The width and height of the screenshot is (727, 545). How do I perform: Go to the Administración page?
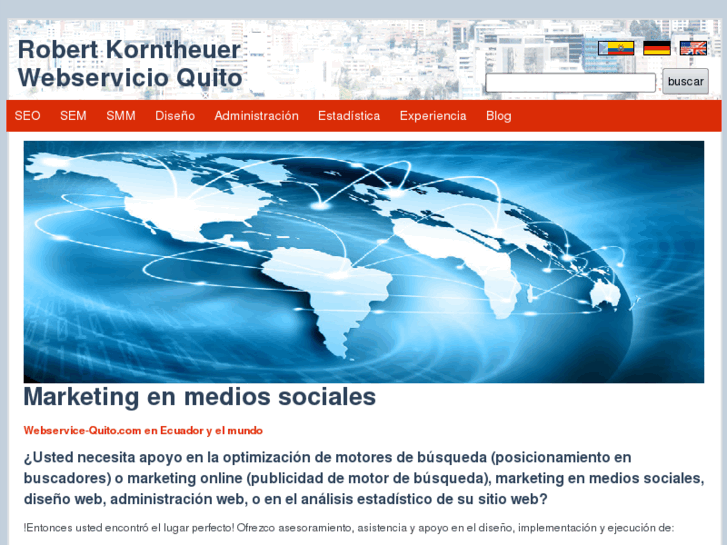pyautogui.click(x=256, y=115)
